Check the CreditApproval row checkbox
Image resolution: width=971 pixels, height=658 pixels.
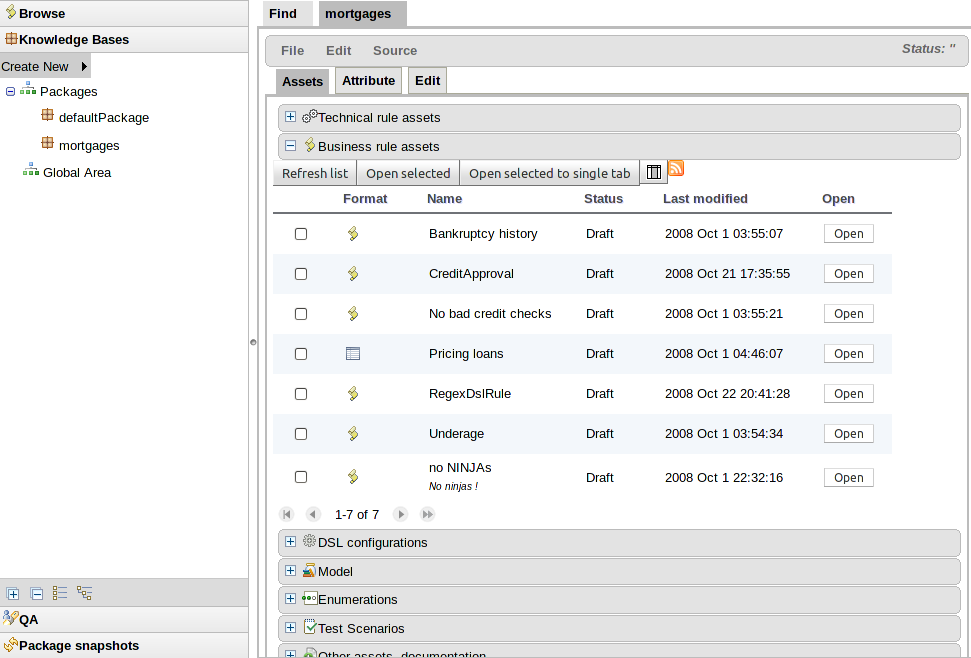pyautogui.click(x=301, y=274)
